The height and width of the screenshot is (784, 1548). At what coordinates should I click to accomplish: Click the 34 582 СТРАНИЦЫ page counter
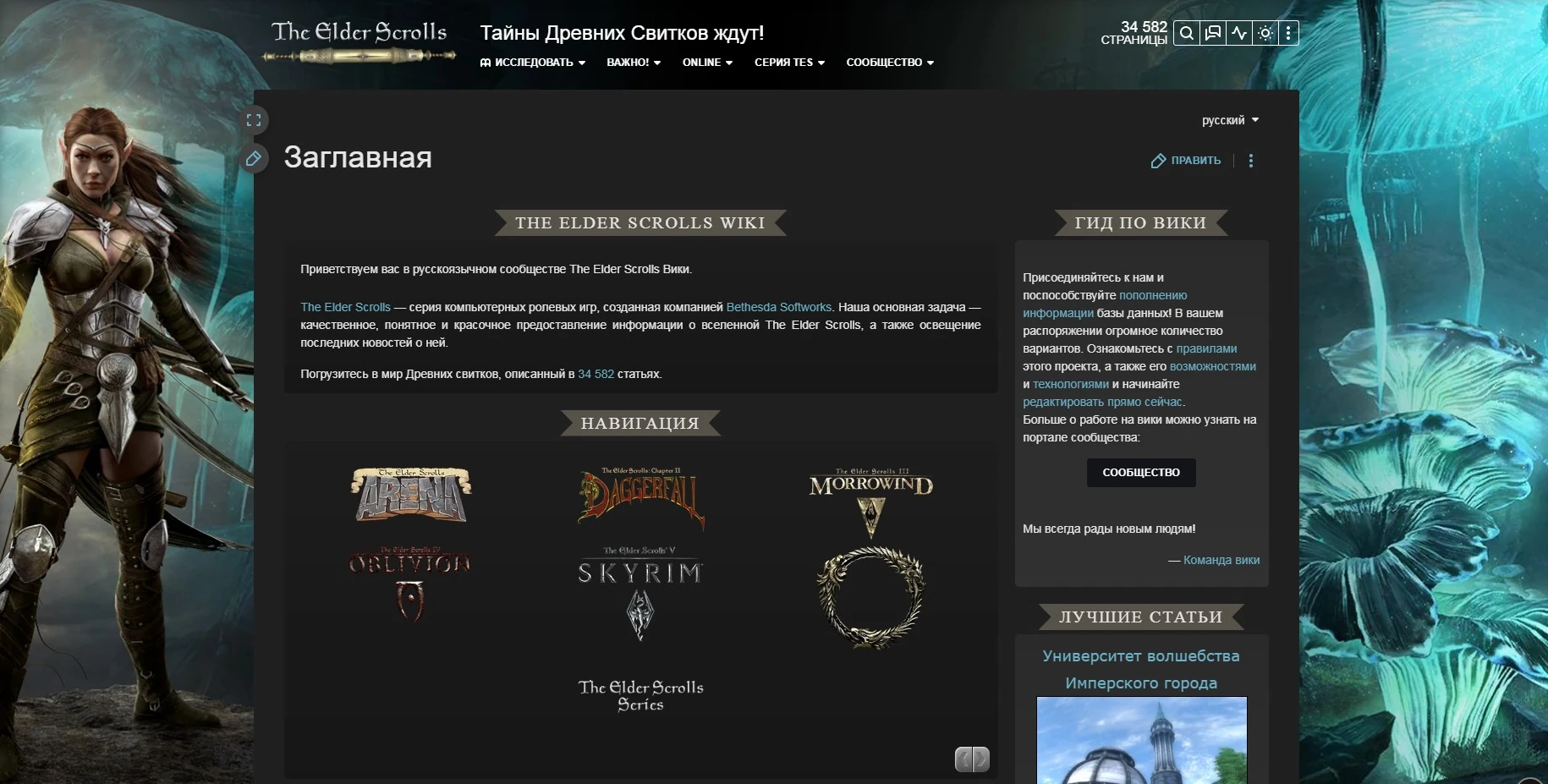point(1134,33)
